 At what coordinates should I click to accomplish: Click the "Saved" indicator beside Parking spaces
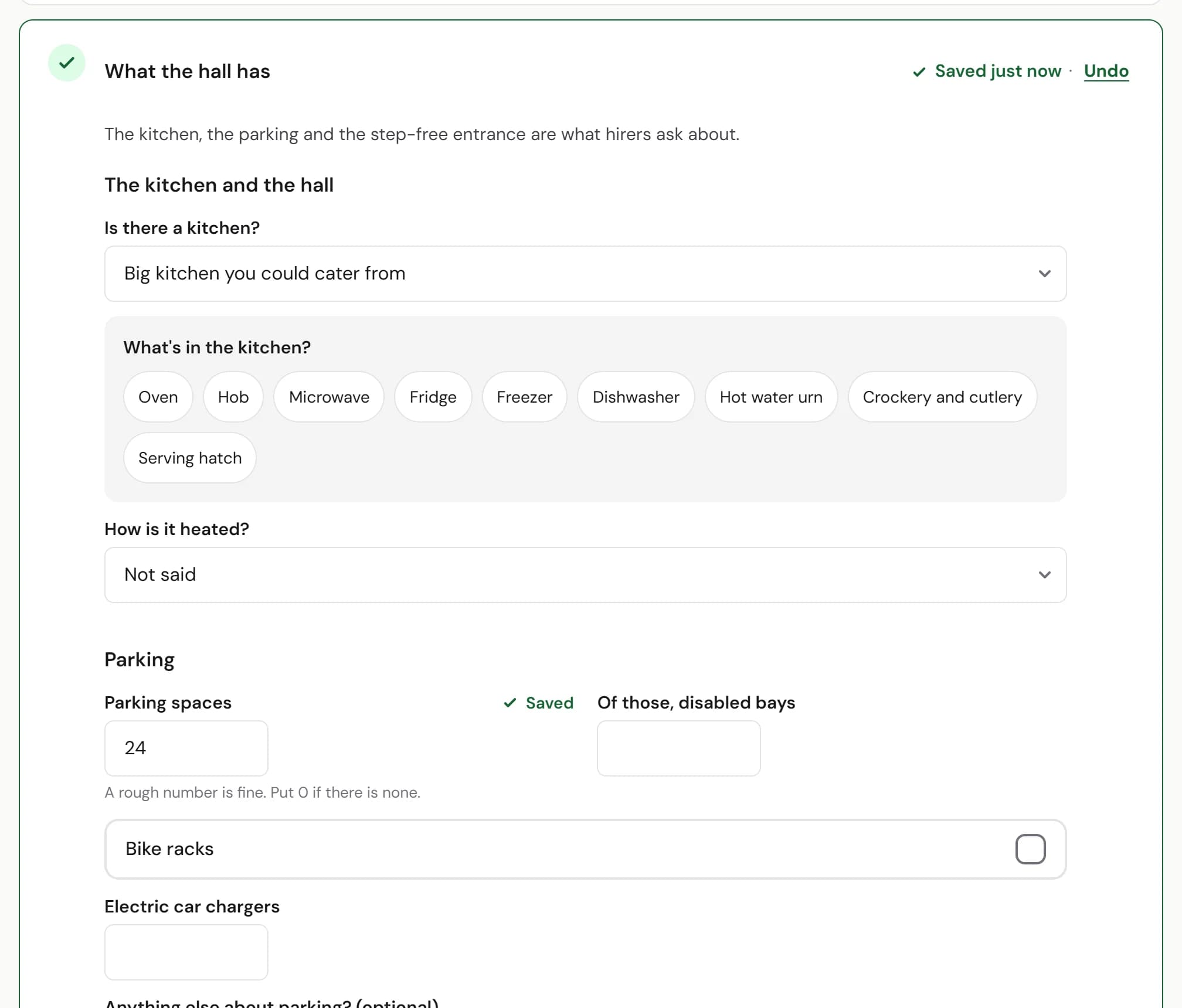pos(538,703)
